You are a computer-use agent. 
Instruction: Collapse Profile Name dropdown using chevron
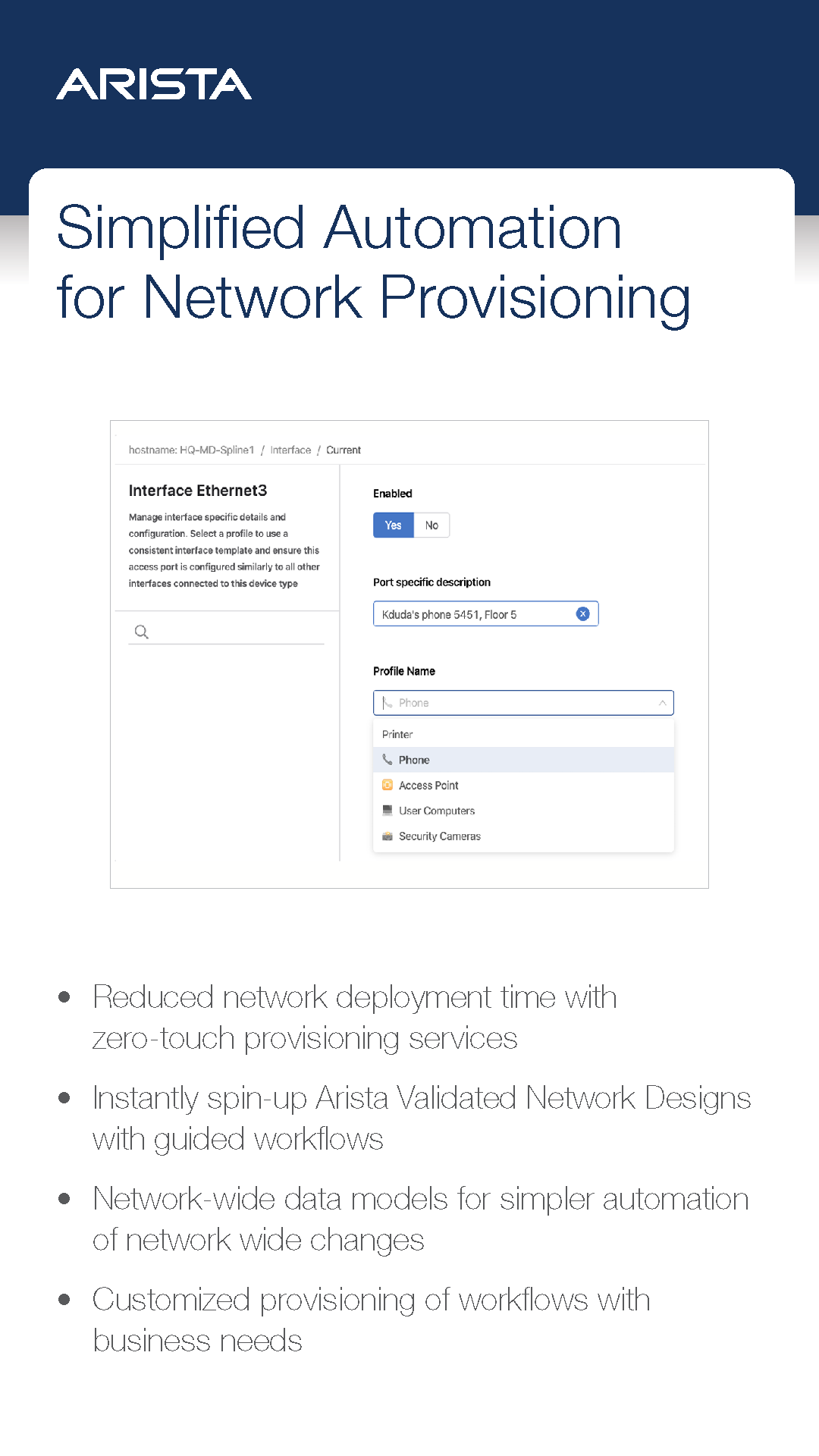coord(662,703)
